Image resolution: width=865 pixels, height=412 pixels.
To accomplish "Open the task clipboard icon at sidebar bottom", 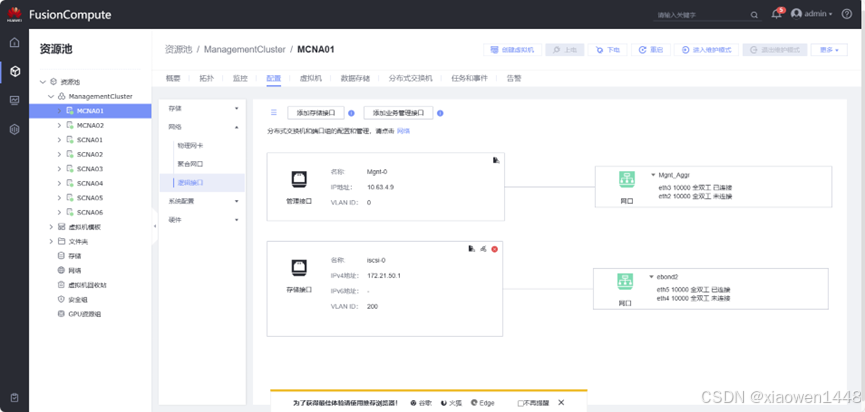I will (15, 397).
